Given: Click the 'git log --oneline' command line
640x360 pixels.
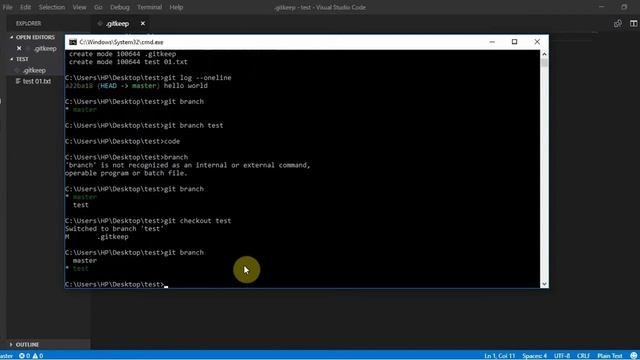Looking at the screenshot, I should (148, 78).
